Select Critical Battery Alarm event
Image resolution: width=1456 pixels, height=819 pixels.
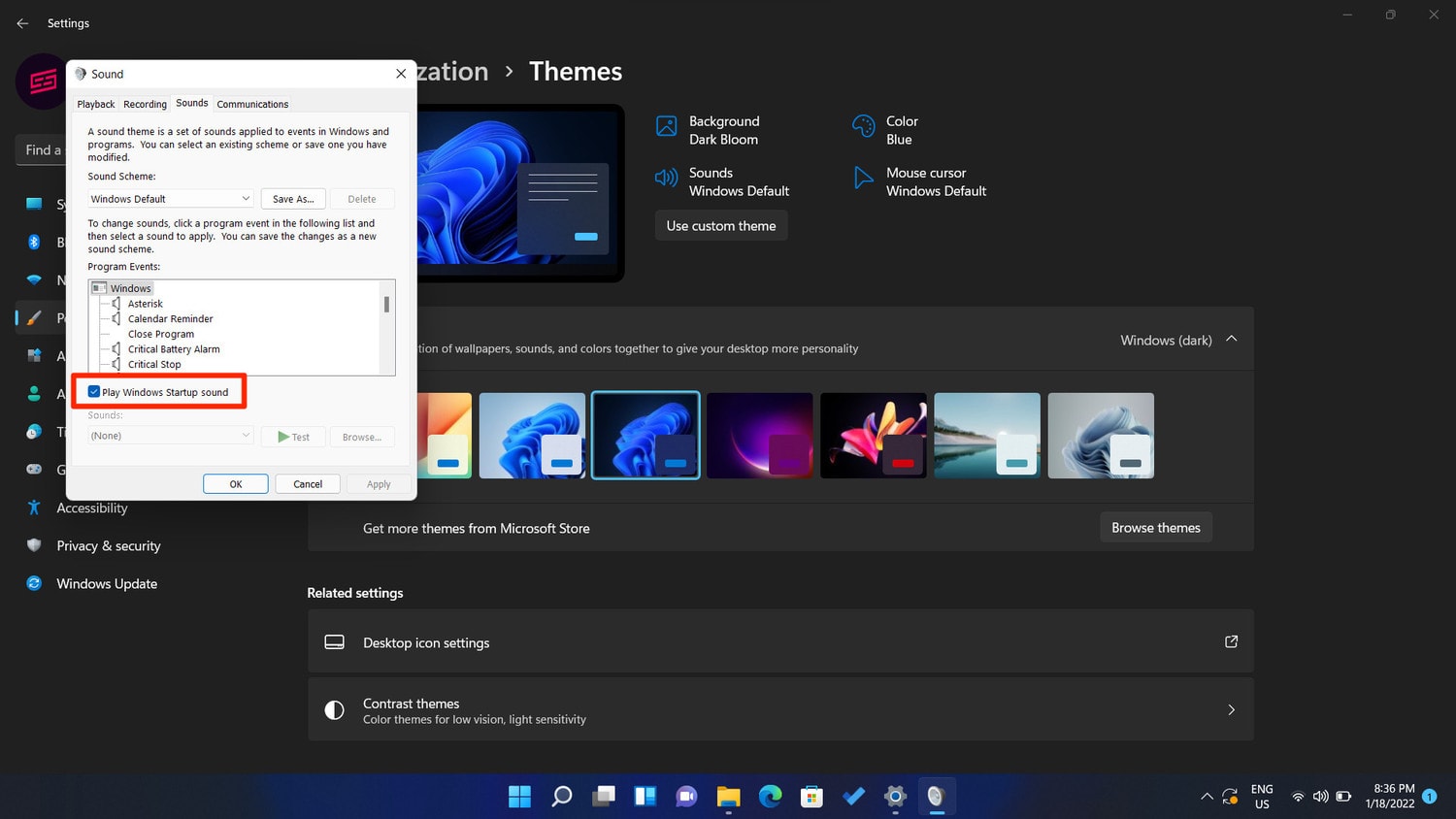tap(174, 349)
